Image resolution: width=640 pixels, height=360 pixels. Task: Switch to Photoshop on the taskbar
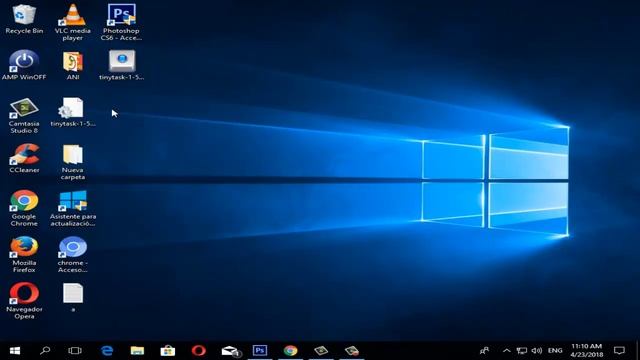pyautogui.click(x=260, y=351)
